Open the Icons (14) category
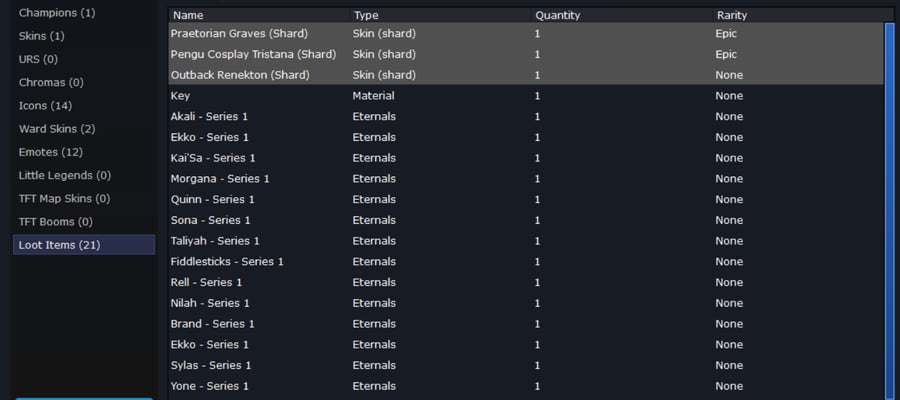This screenshot has width=900, height=400. point(84,106)
